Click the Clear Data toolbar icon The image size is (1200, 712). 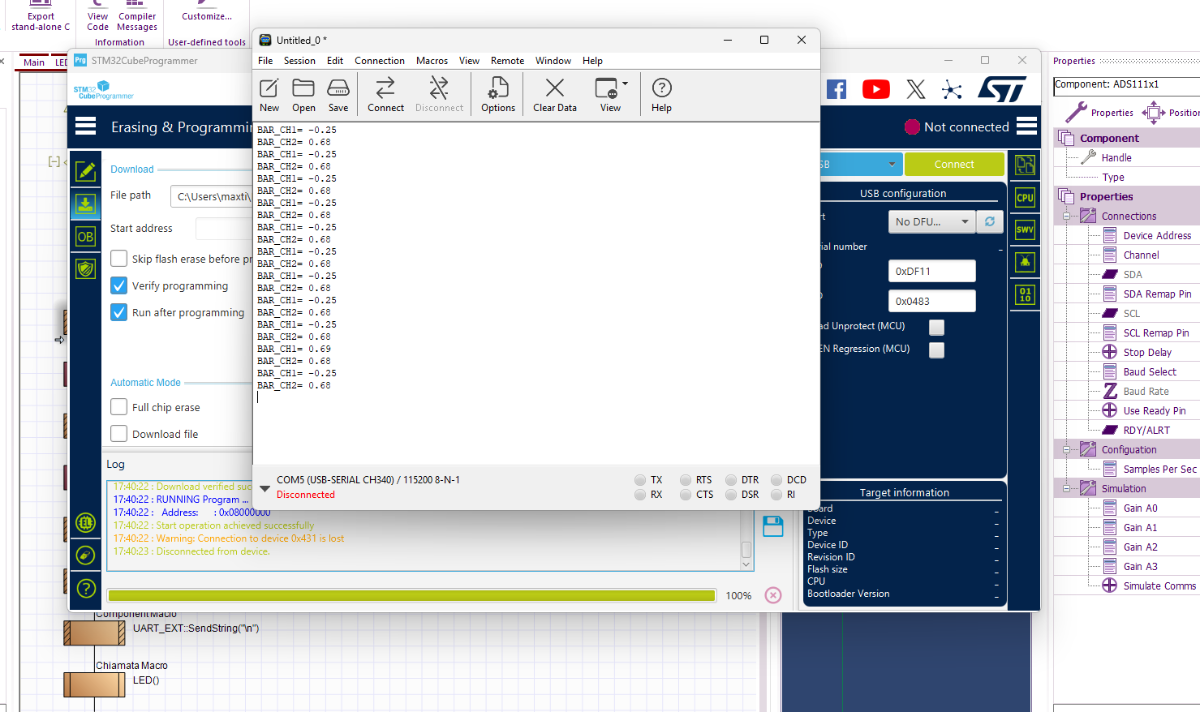(x=554, y=93)
